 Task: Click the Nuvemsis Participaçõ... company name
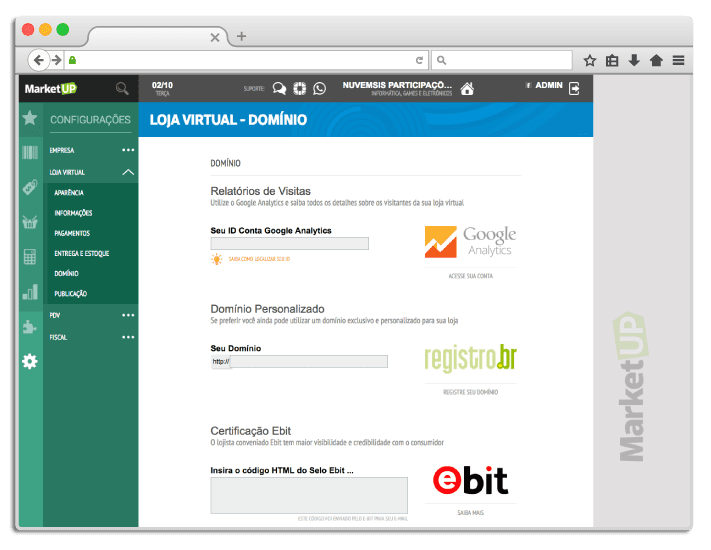[397, 85]
